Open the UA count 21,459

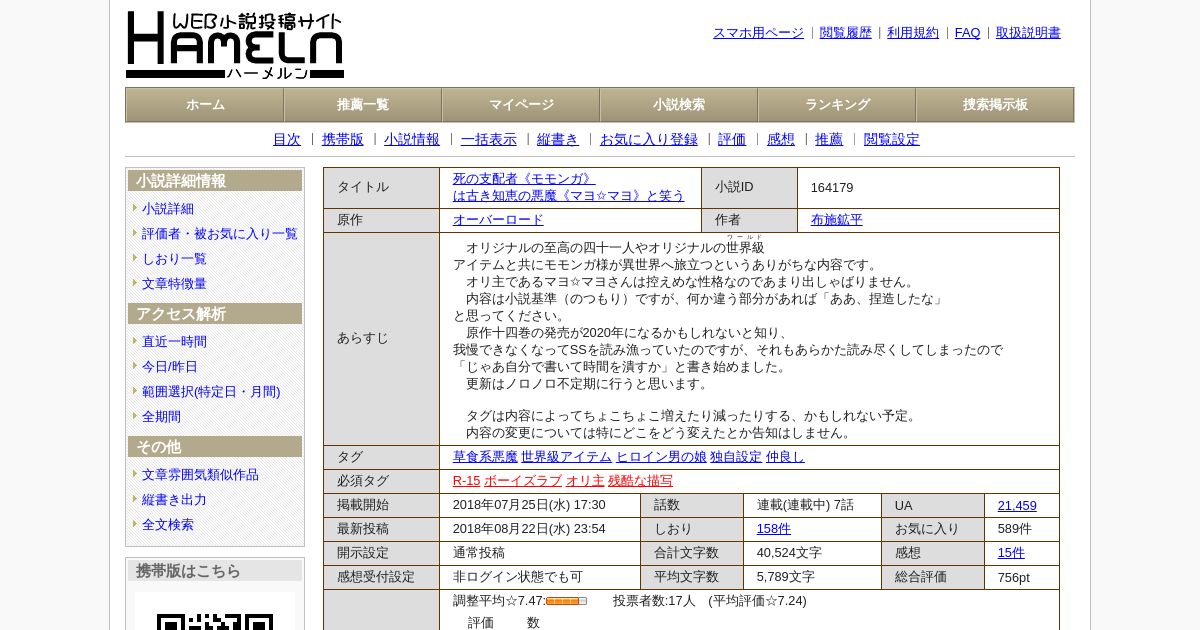[1017, 506]
